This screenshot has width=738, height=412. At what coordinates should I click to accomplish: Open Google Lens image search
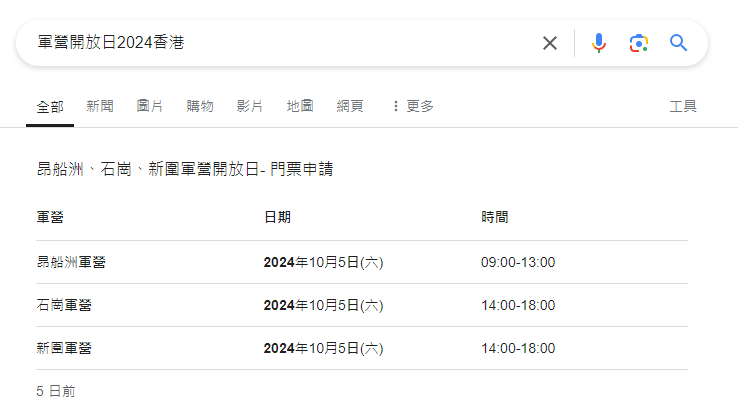[x=639, y=43]
